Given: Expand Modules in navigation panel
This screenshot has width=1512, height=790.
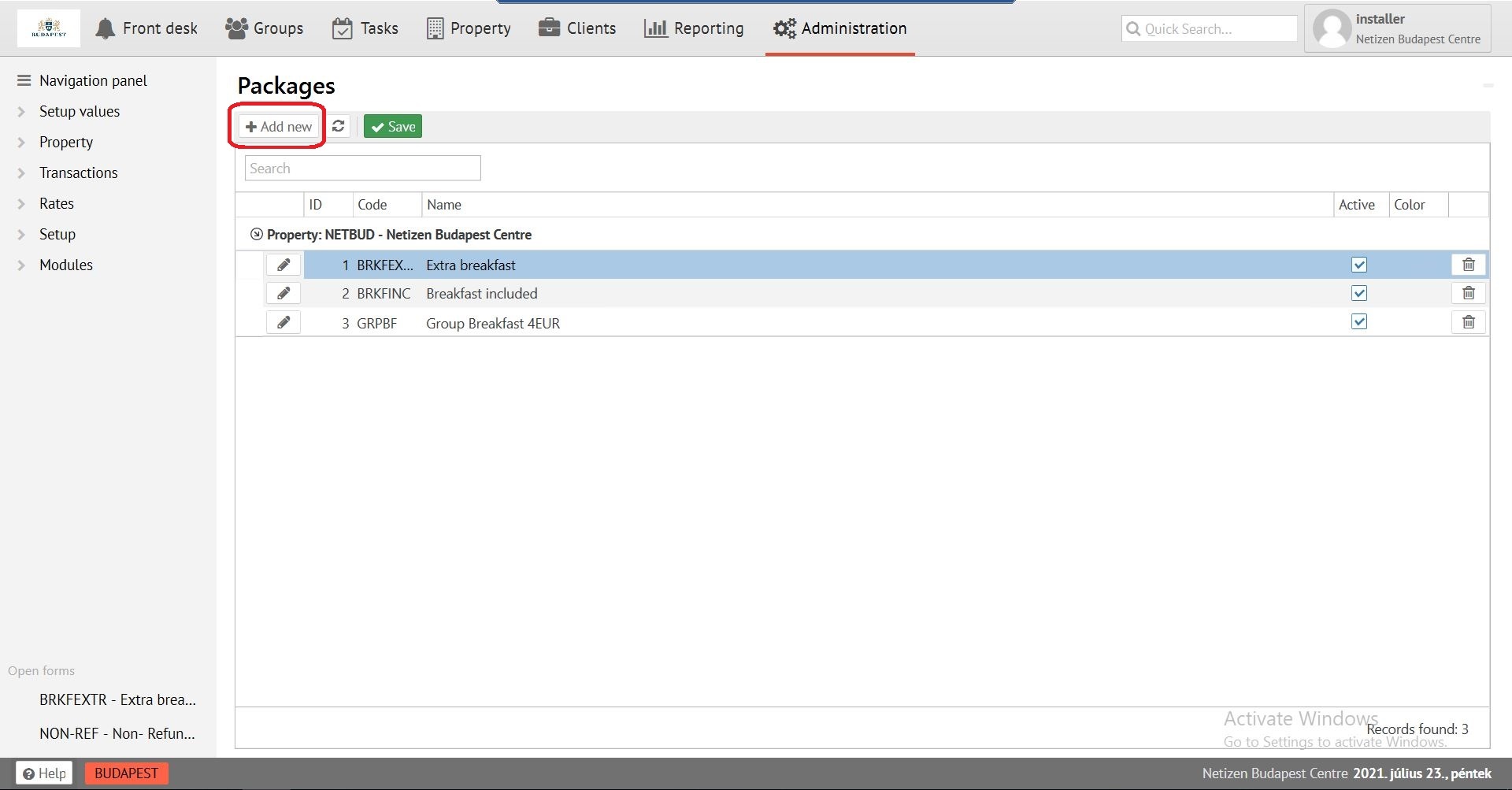Looking at the screenshot, I should point(21,265).
